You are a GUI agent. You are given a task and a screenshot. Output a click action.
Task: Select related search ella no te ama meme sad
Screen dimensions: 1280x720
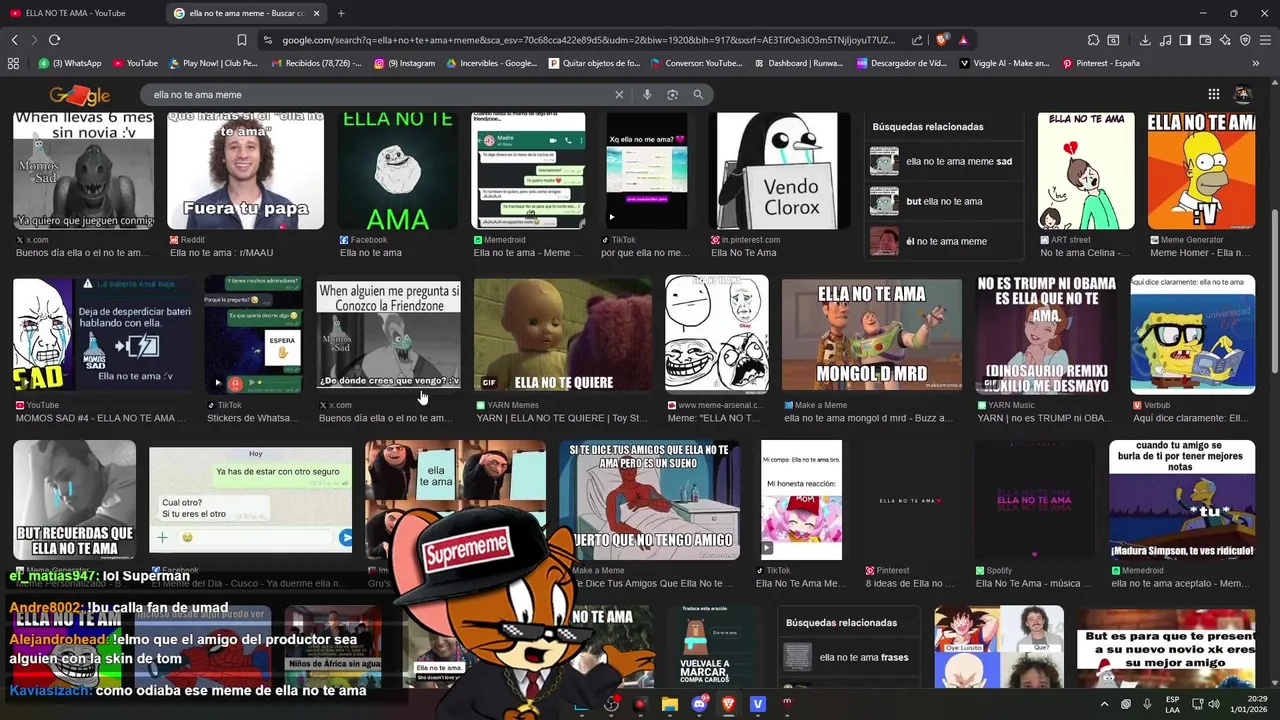point(944,161)
